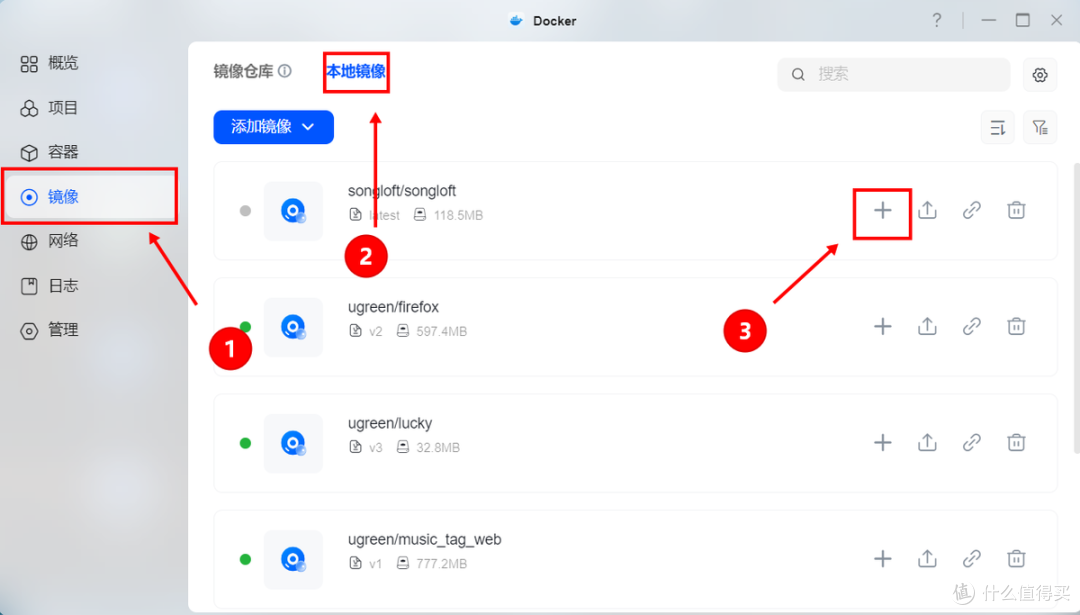Select 镜像 images in sidebar
This screenshot has height=615, width=1080.
90,197
